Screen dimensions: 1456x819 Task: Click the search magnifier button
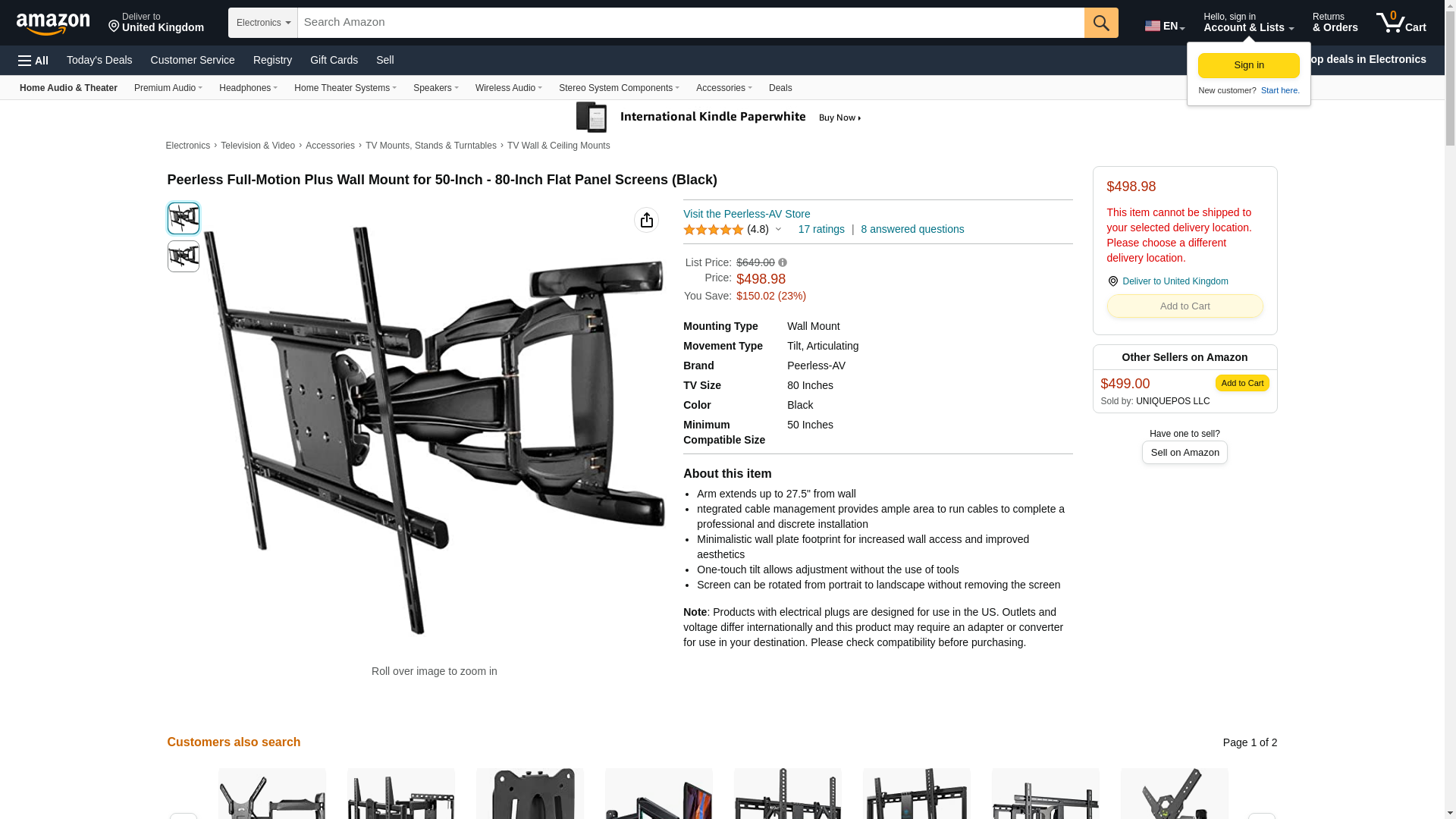[1101, 23]
